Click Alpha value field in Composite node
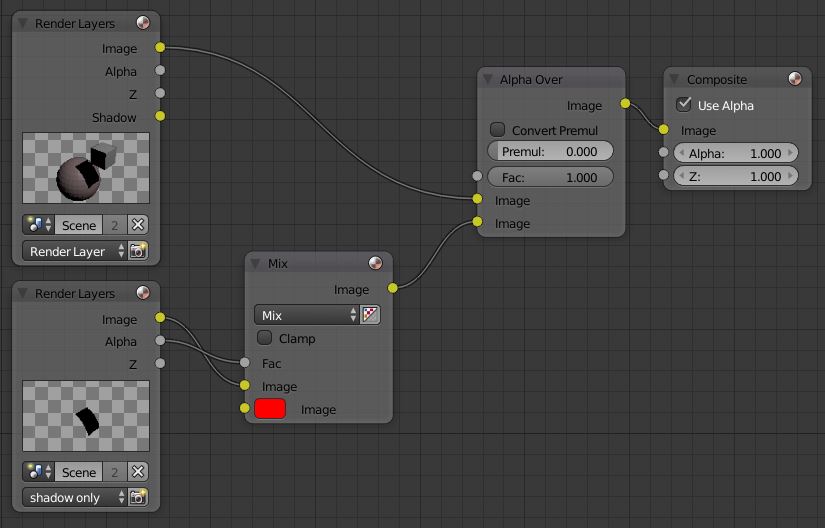Image resolution: width=825 pixels, height=528 pixels. click(736, 153)
